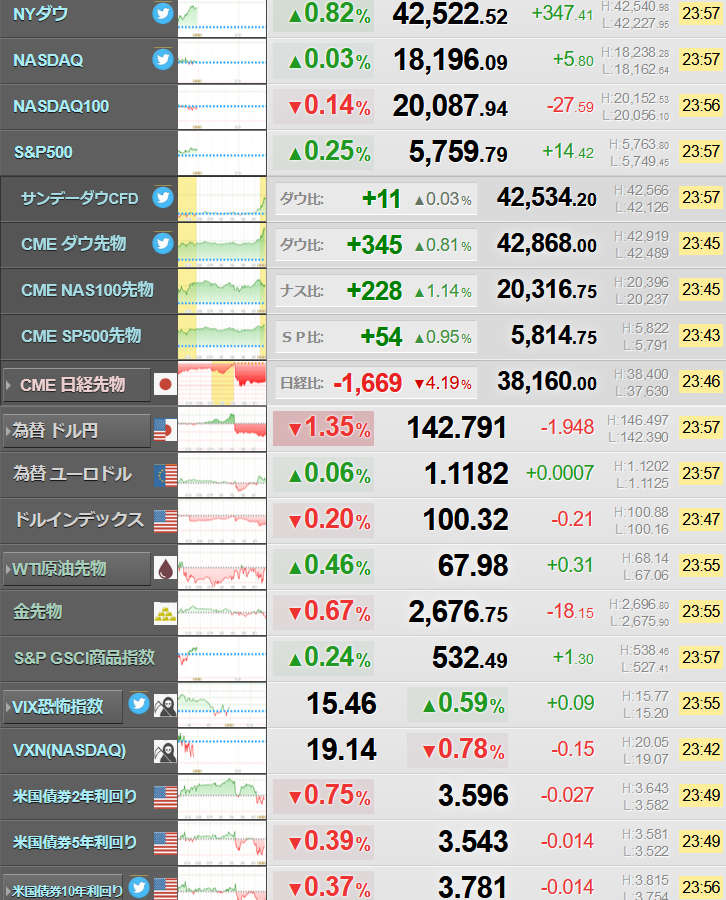Open Twitter icon on the NYダウ row

click(163, 13)
